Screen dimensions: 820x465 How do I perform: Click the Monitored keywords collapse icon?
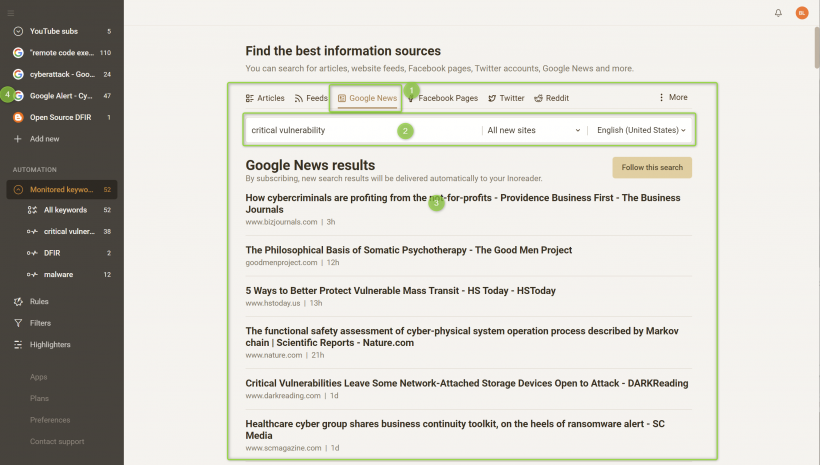(18, 189)
